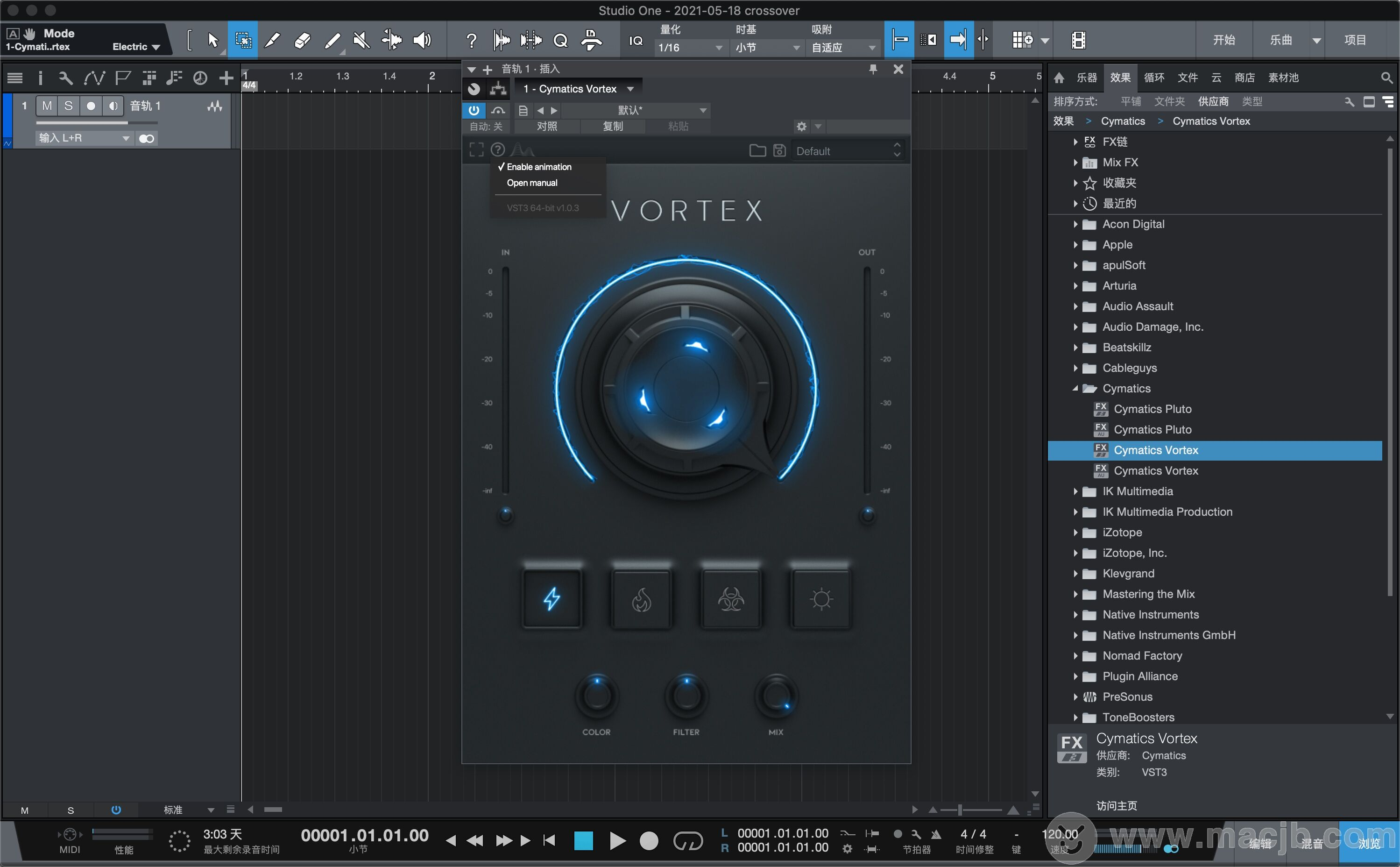The width and height of the screenshot is (1400, 867).
Task: Open the 1 - Cymatics Vortex plugin selector
Action: 578,89
